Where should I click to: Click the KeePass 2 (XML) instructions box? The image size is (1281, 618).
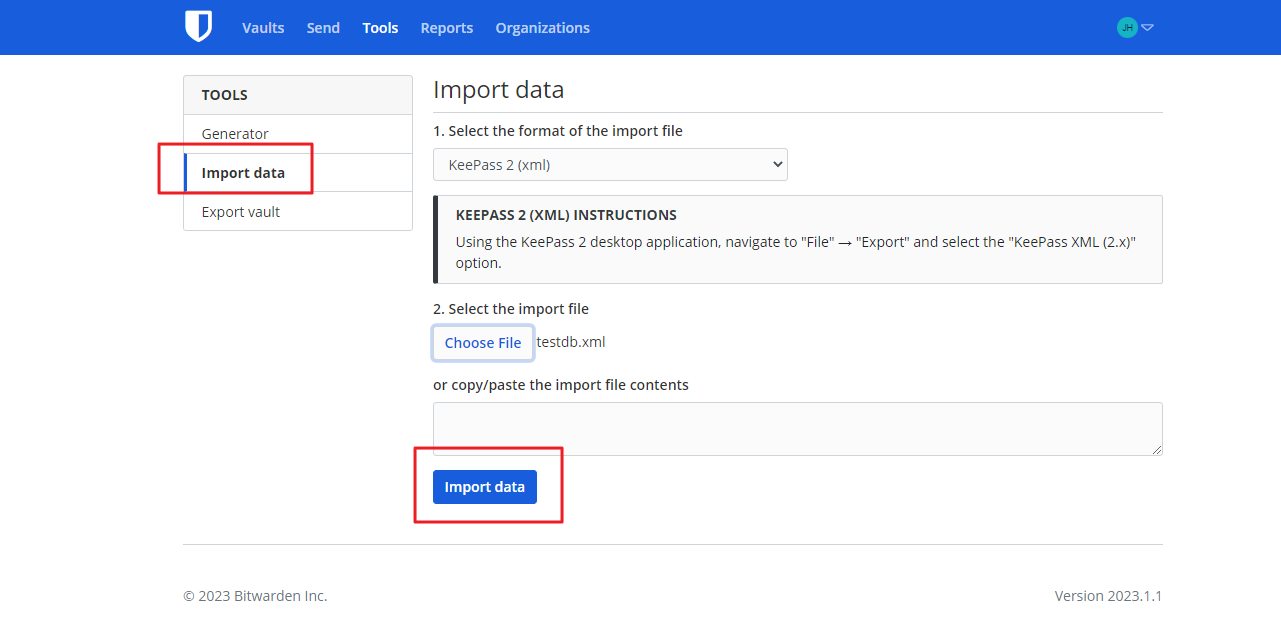pos(798,240)
